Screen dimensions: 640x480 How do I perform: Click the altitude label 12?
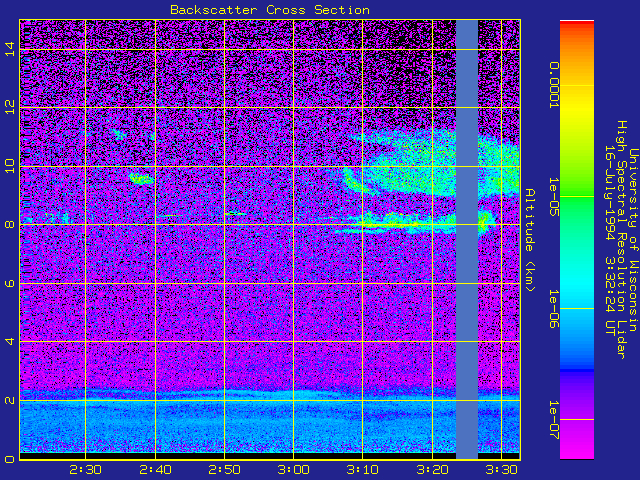[x=10, y=107]
